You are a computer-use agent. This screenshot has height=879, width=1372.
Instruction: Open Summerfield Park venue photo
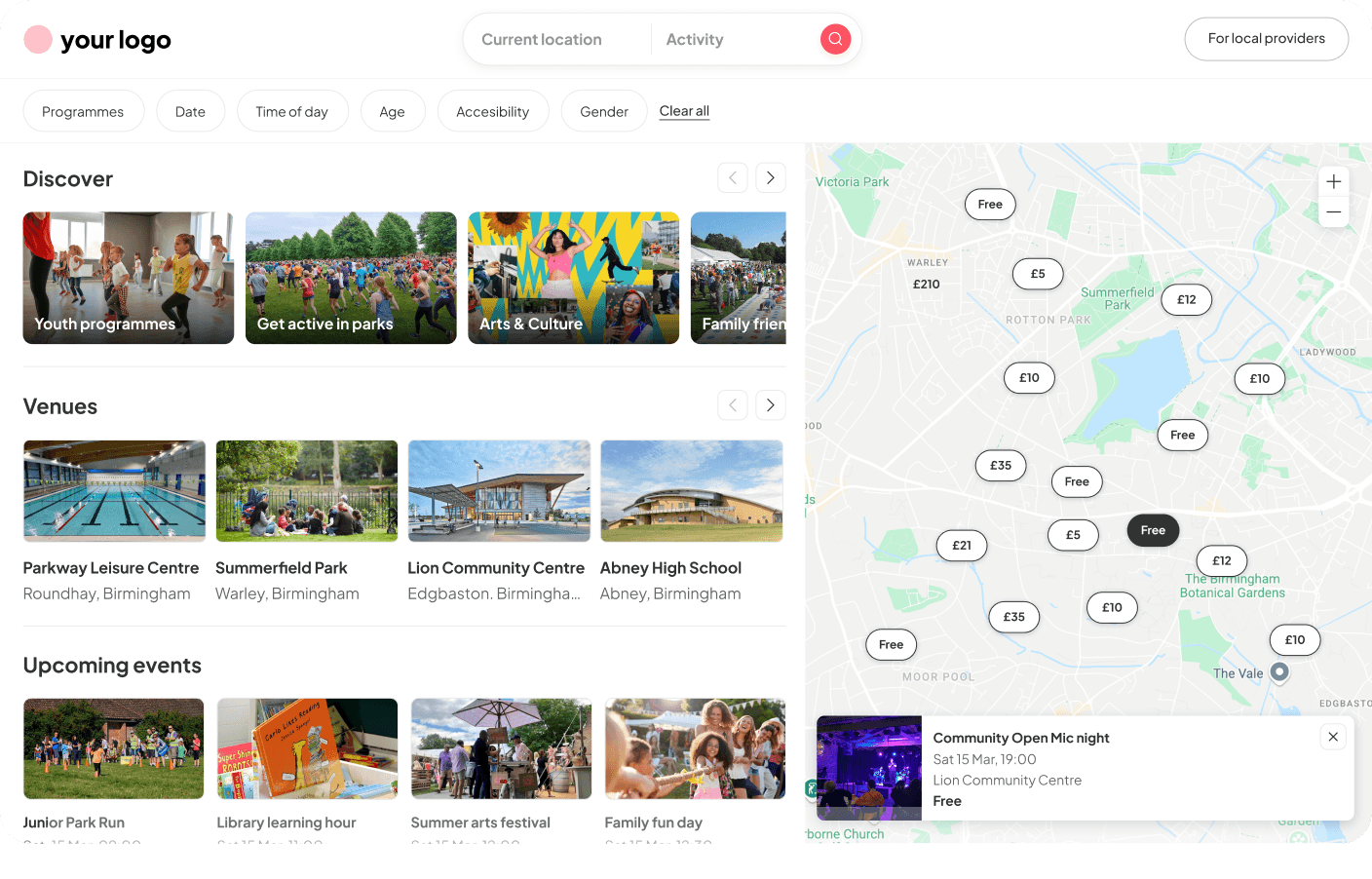(307, 491)
